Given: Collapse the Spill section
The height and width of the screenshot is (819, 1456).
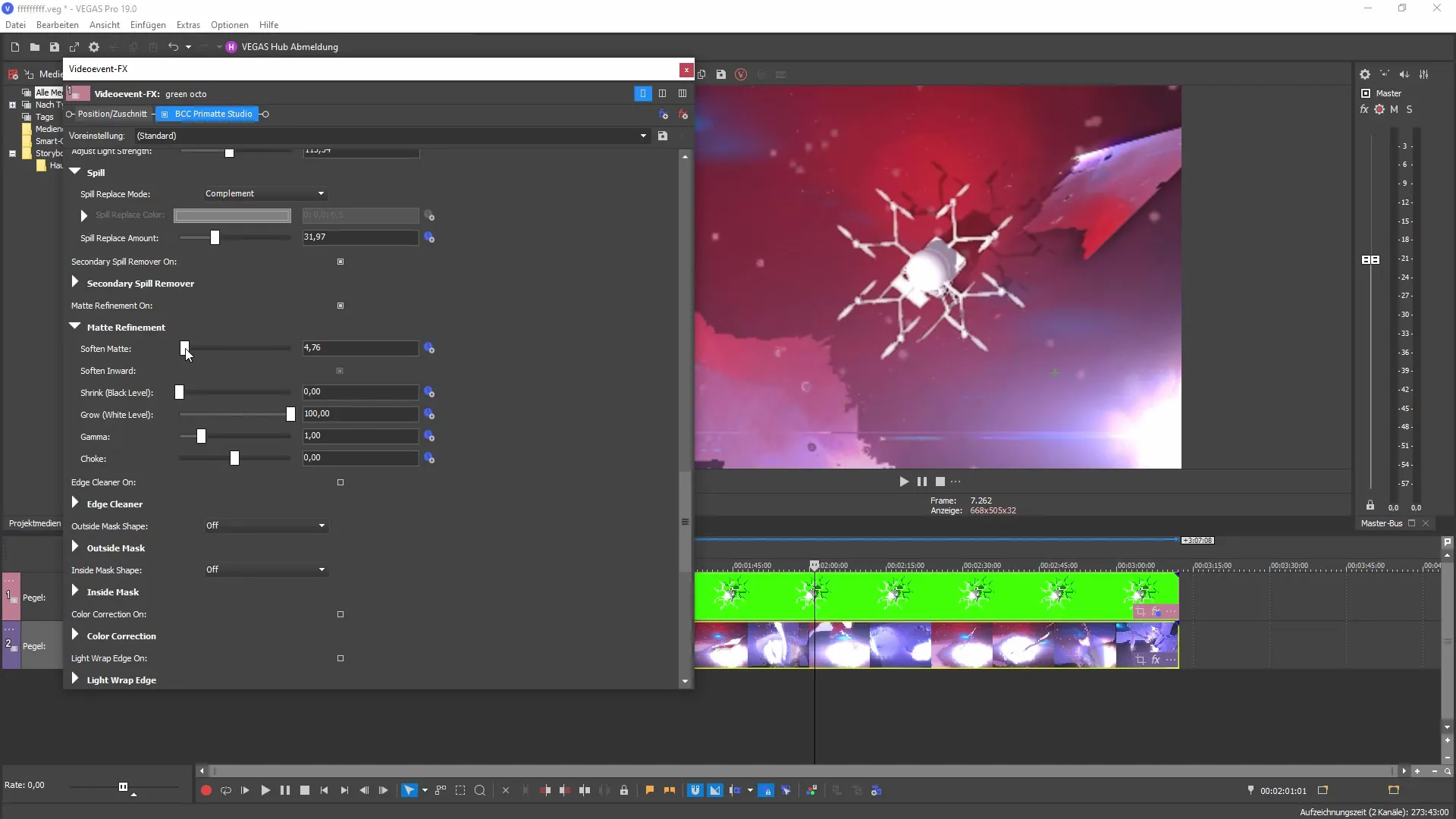Looking at the screenshot, I should 75,172.
